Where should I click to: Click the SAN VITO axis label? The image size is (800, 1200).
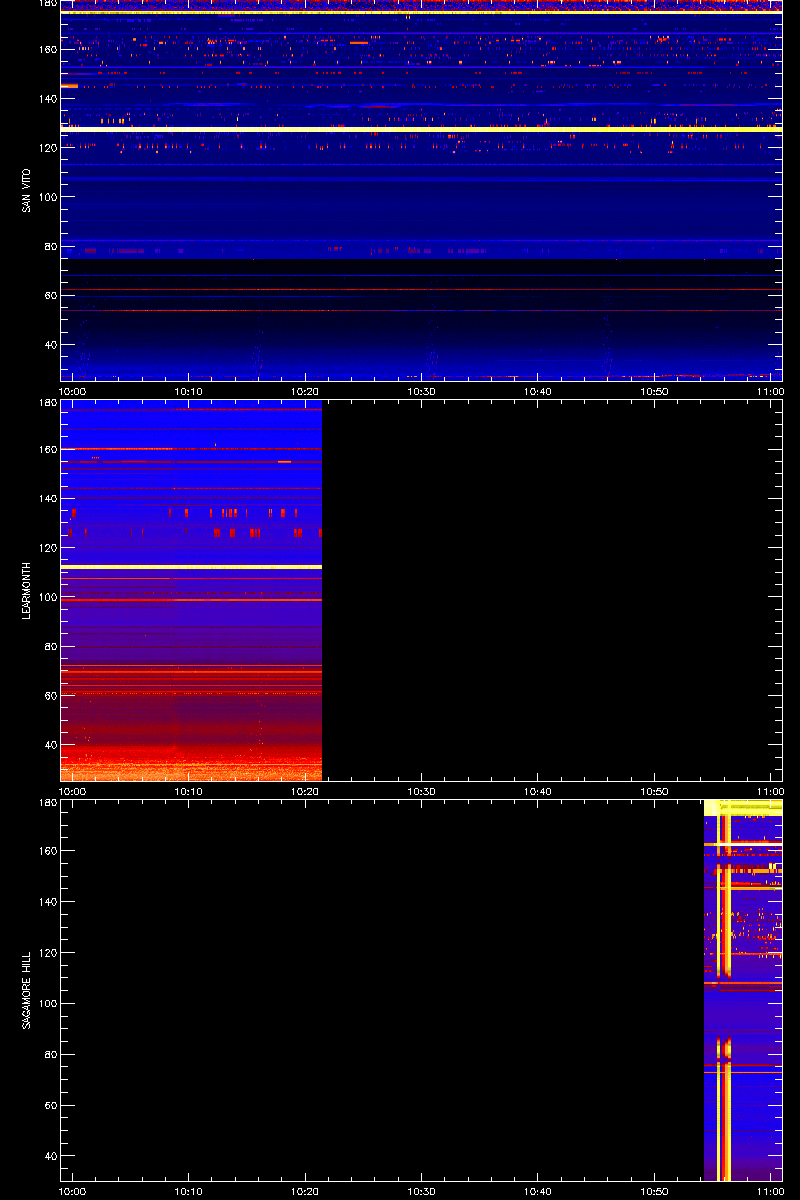(27, 189)
